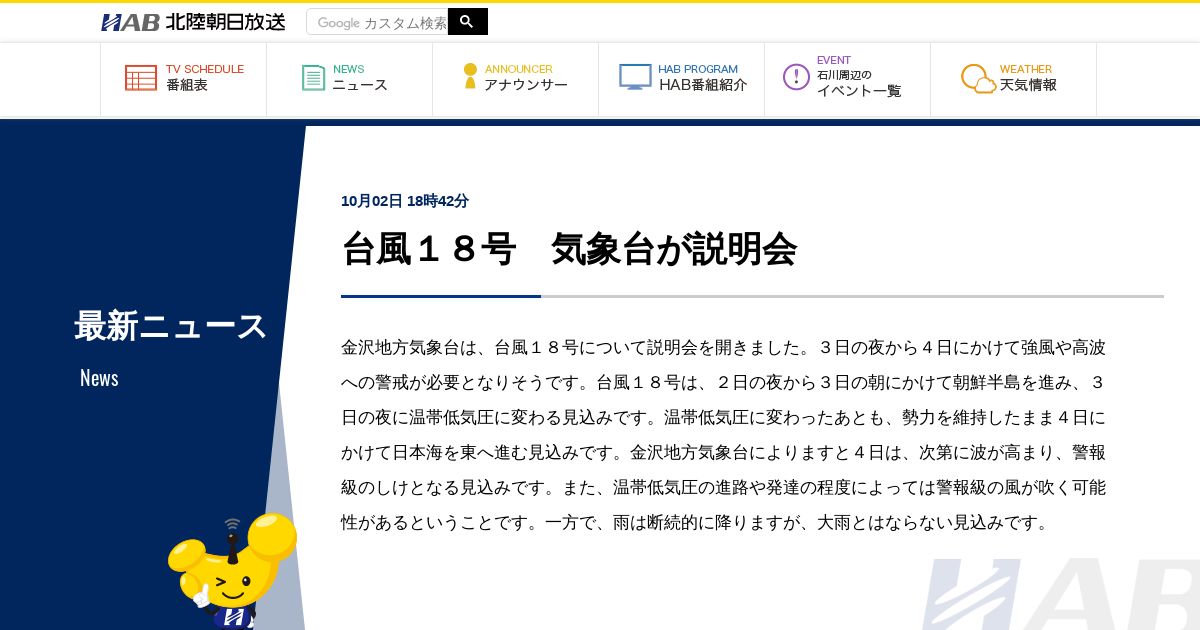1200x630 pixels.
Task: Click the event exclamation icon
Action: 796,77
